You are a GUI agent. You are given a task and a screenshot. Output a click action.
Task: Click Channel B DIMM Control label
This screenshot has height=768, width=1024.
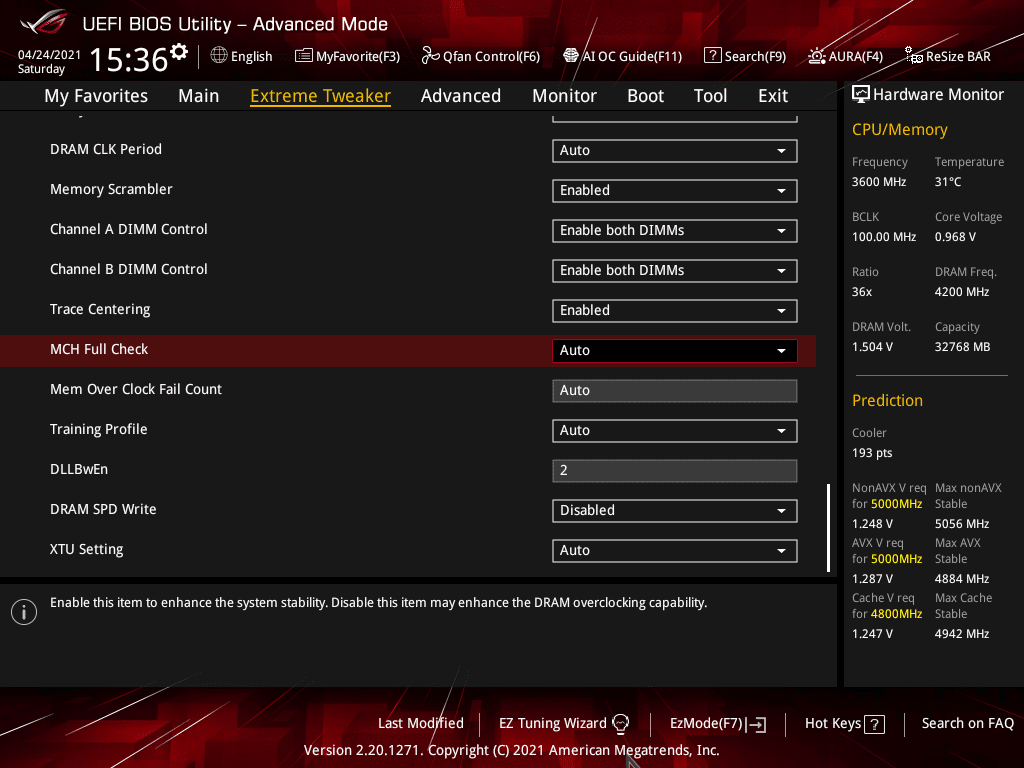[x=129, y=269]
